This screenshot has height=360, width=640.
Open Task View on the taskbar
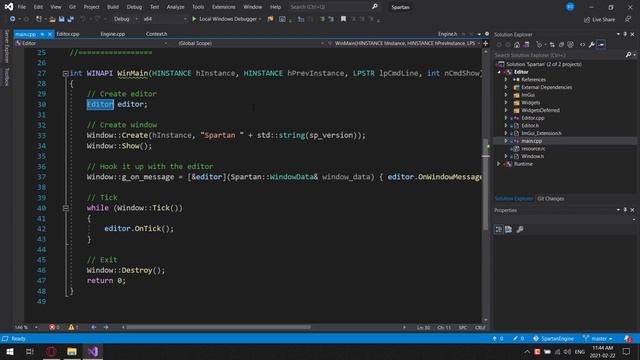click(x=29, y=351)
